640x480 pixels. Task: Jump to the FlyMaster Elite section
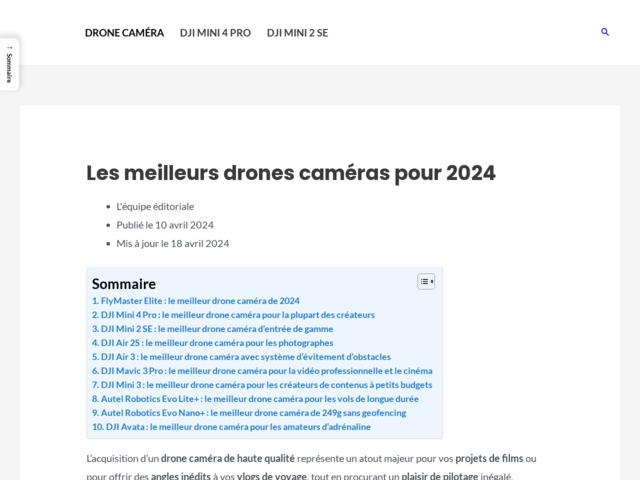click(196, 301)
